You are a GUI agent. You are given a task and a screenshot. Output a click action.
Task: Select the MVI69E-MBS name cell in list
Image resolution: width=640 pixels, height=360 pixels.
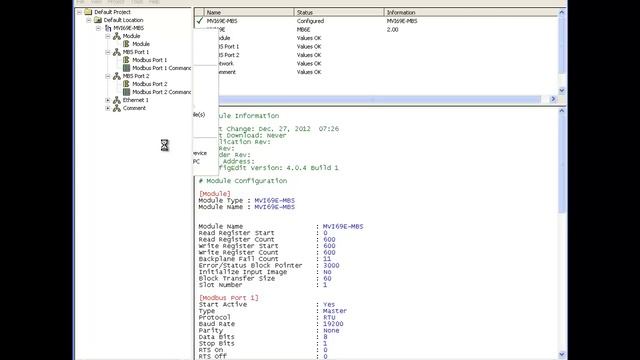tap(222, 21)
